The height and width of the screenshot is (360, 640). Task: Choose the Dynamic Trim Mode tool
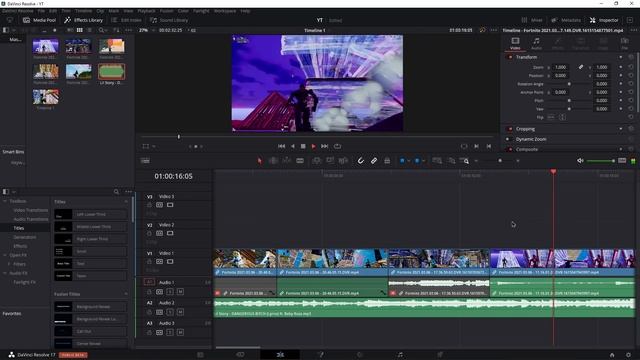[287, 161]
